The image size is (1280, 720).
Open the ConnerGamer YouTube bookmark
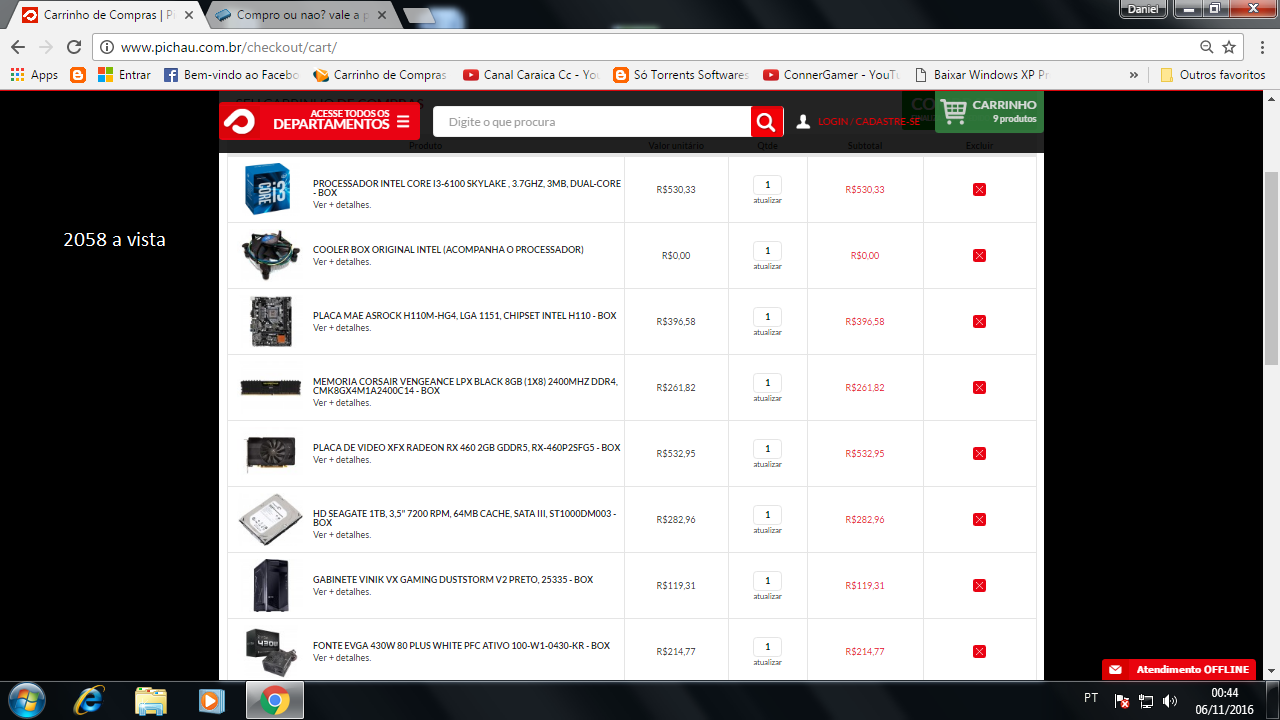pyautogui.click(x=831, y=75)
